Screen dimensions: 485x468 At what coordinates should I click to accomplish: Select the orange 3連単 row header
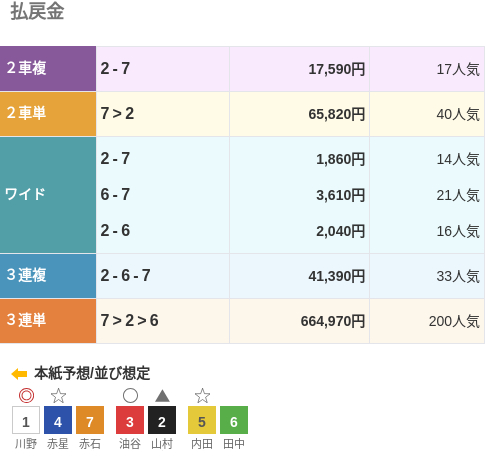point(48,321)
